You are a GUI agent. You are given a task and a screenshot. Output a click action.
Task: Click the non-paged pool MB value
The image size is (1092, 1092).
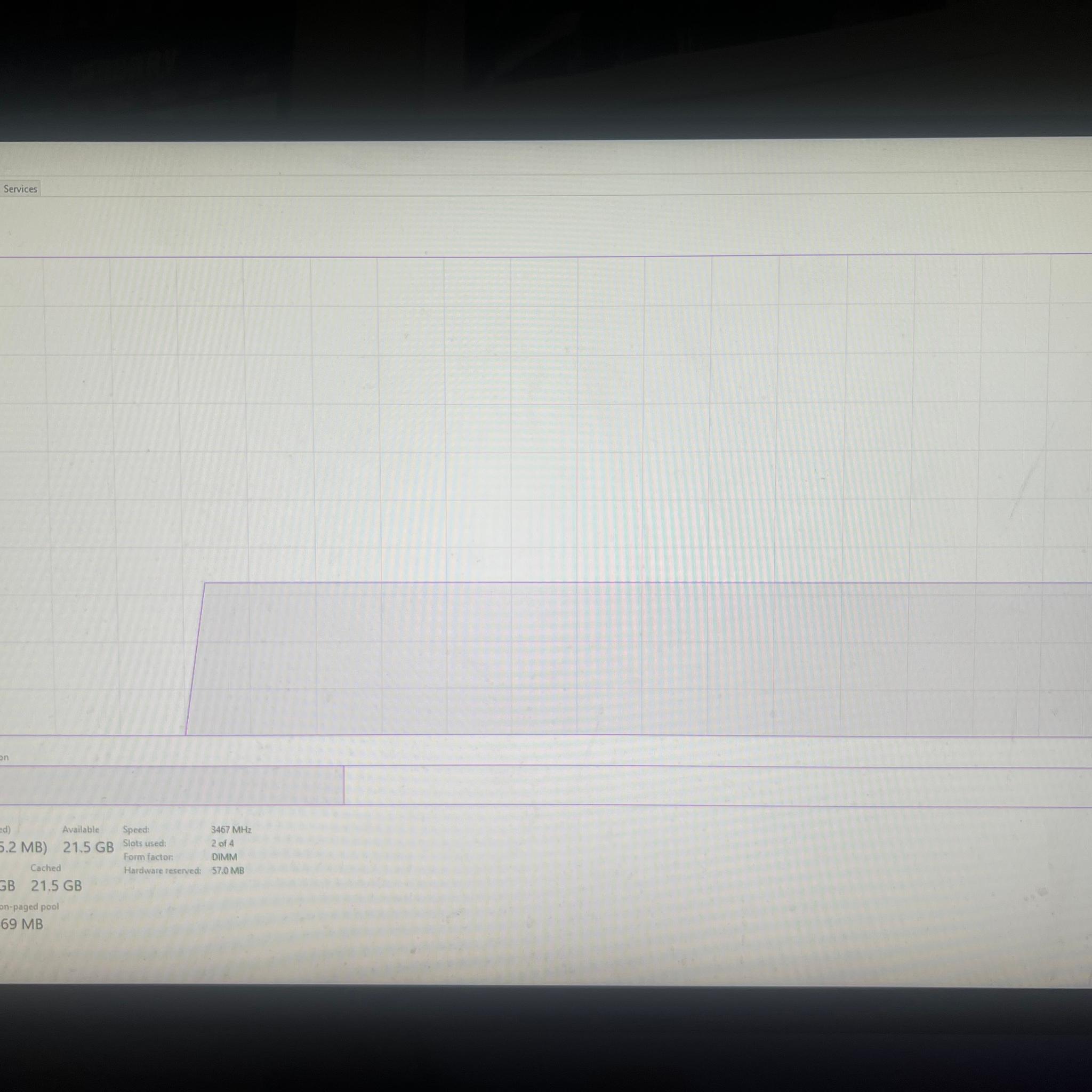click(21, 924)
